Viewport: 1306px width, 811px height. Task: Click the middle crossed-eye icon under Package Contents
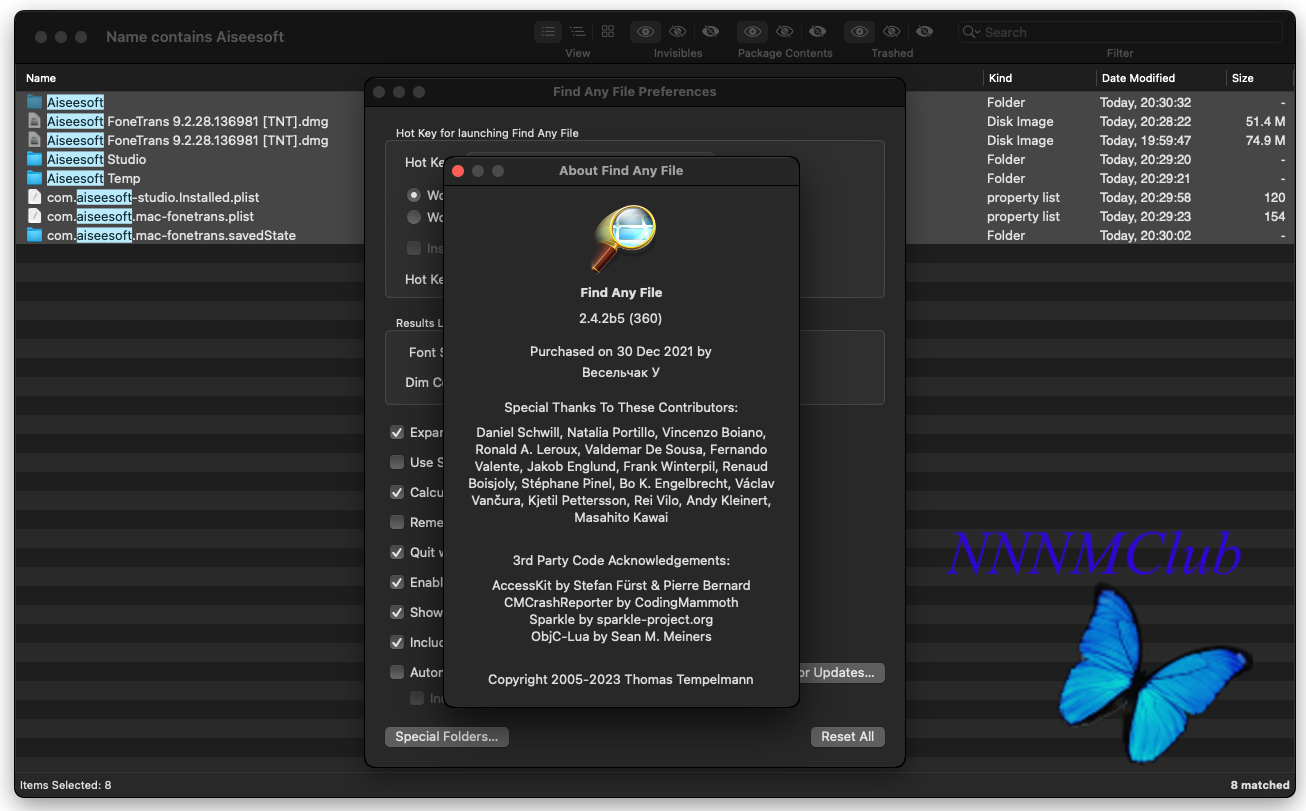tap(785, 32)
